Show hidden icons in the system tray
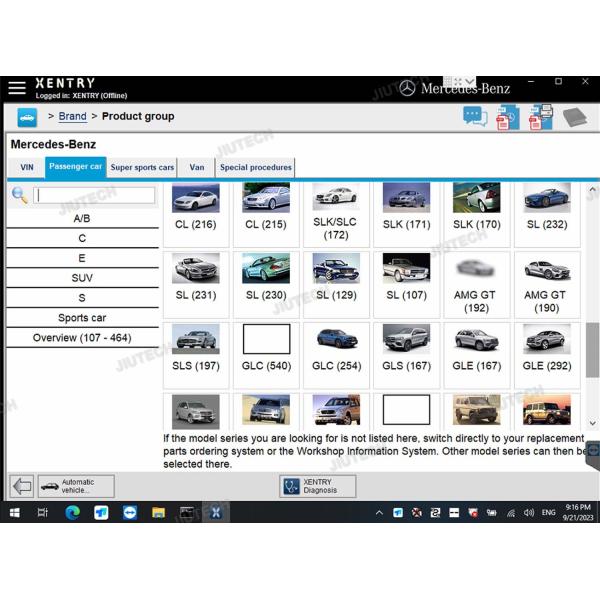Image resolution: width=600 pixels, height=600 pixels. coord(379,513)
